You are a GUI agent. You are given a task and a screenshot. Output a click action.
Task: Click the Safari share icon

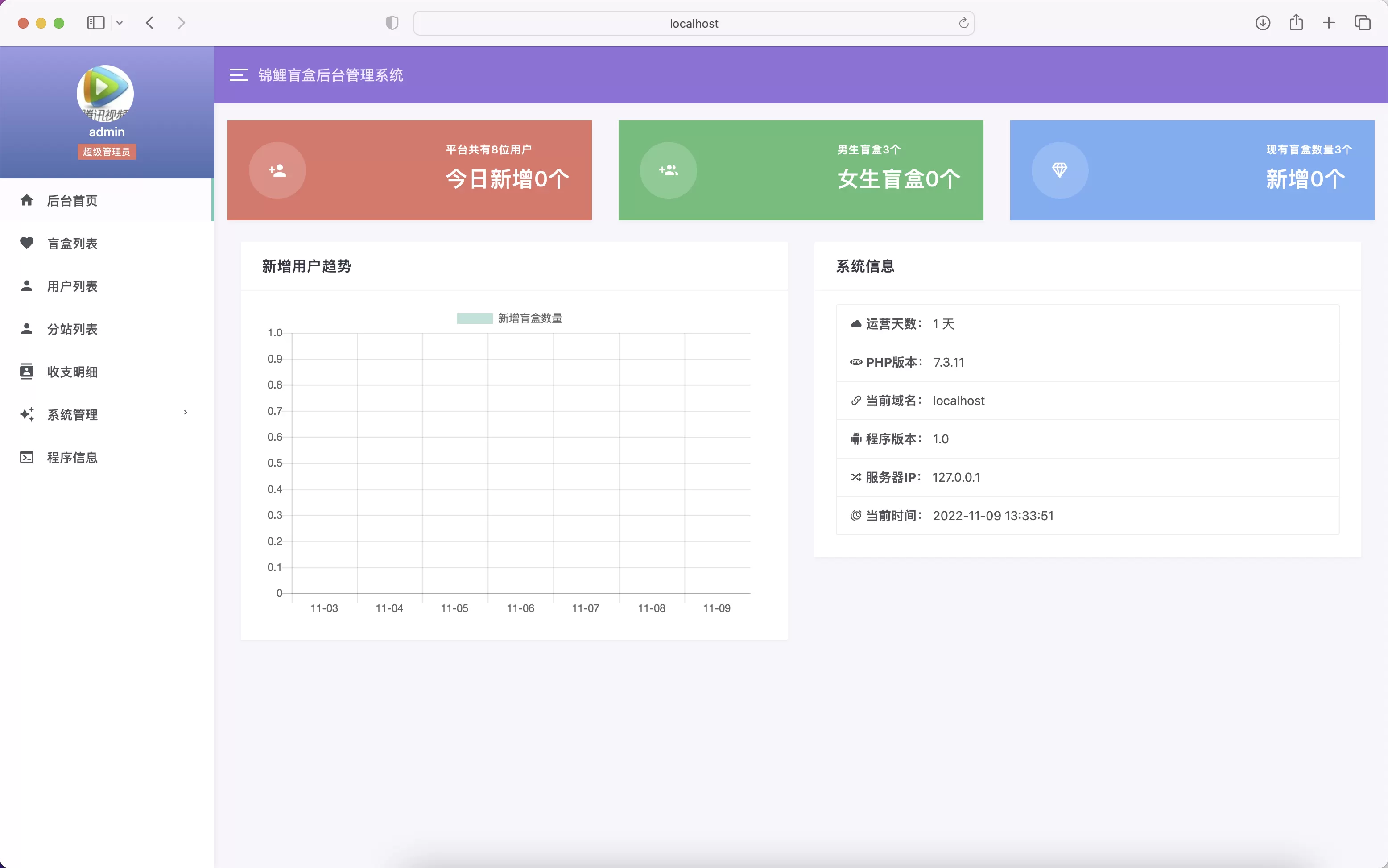point(1296,22)
